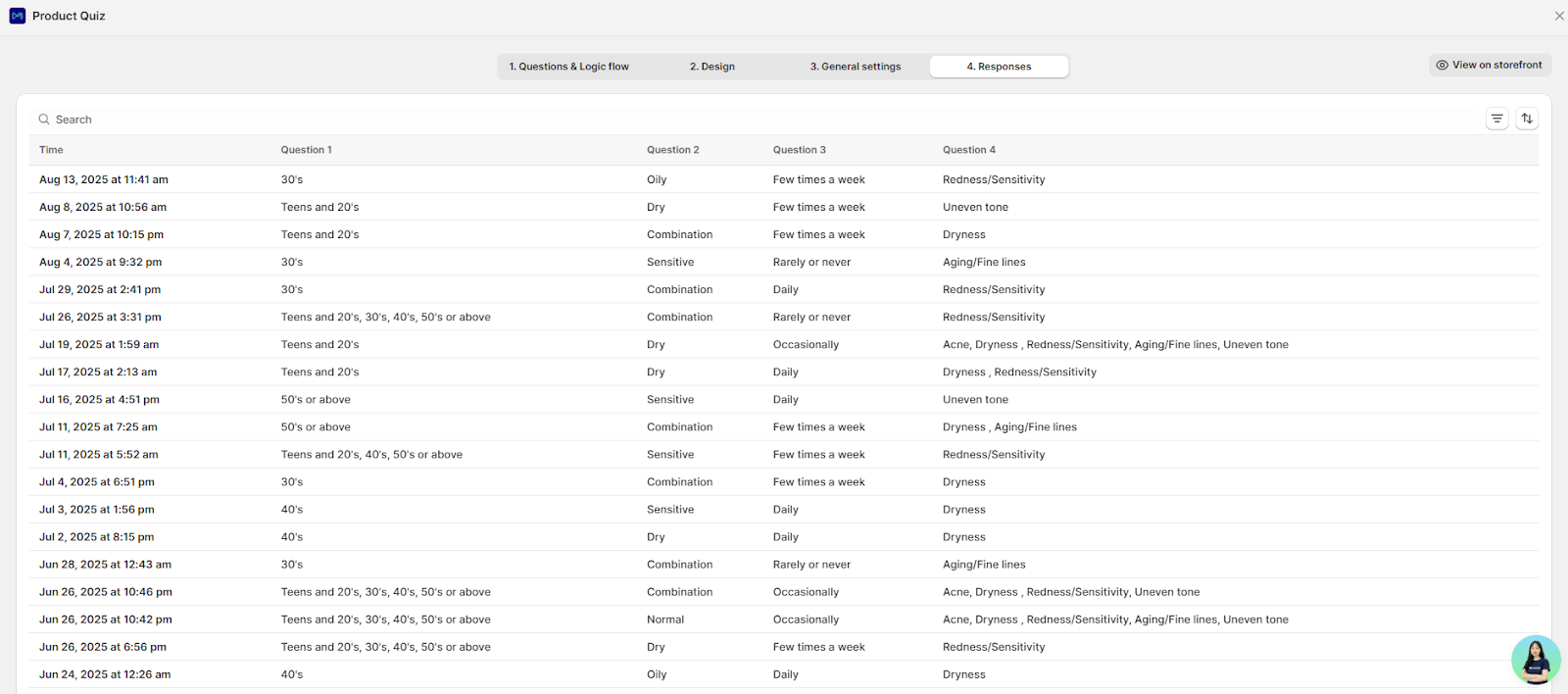Click the search magnifier icon
1568x694 pixels.
click(x=44, y=120)
